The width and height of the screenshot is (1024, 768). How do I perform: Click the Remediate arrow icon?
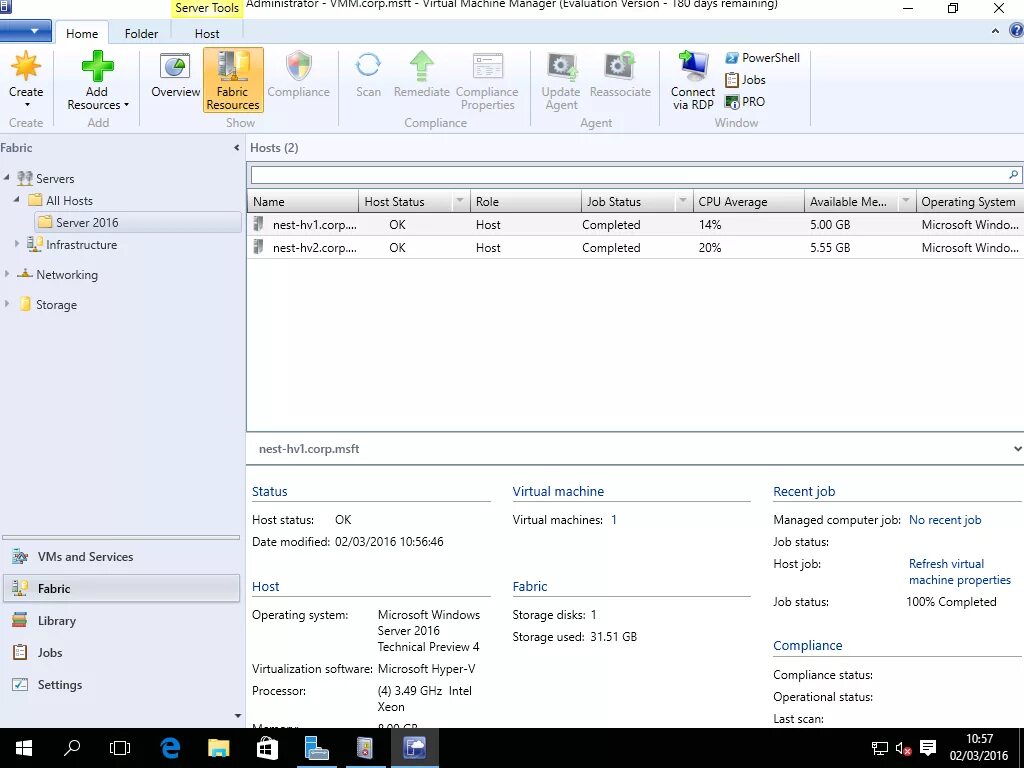(422, 67)
